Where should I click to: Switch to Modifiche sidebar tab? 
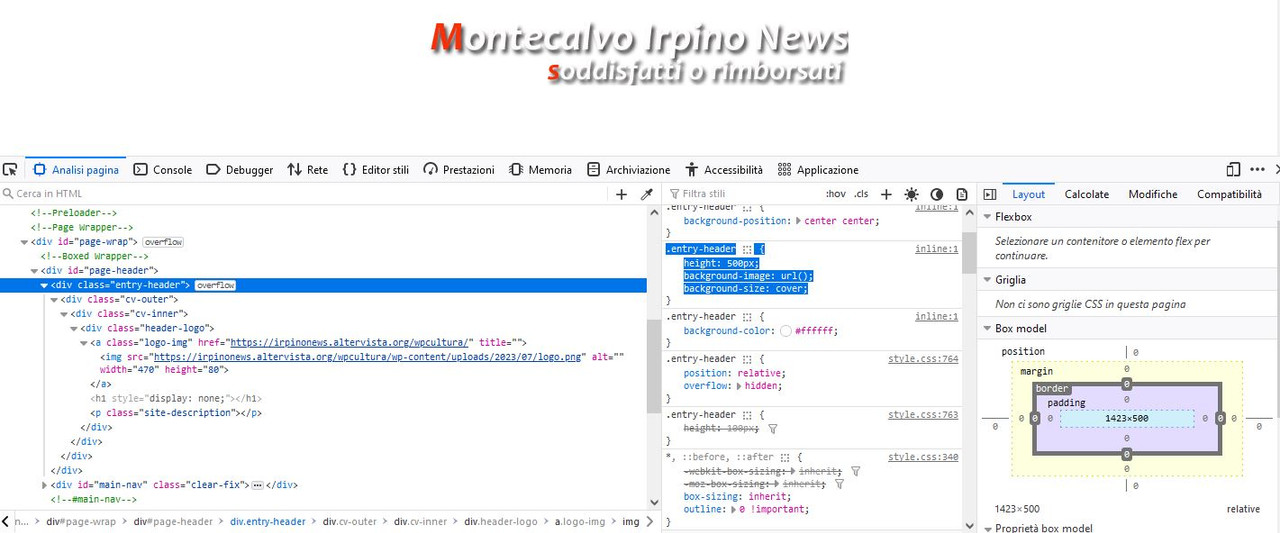coord(1153,194)
